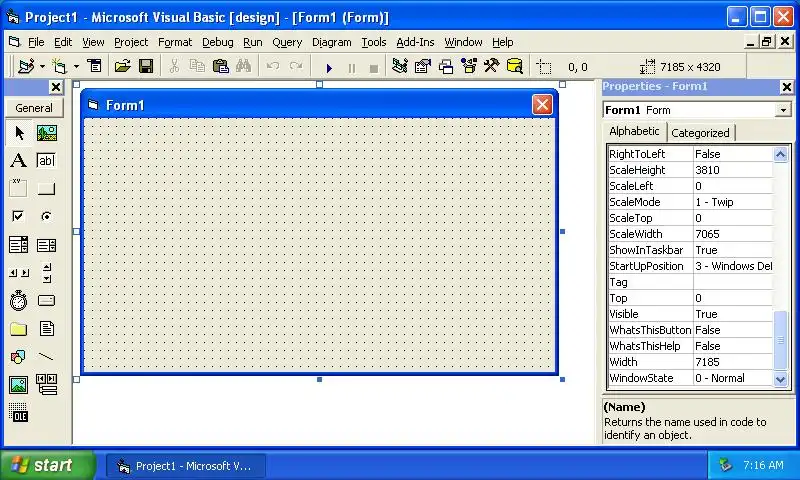This screenshot has height=480, width=800.
Task: Select the HScrollBar control tool
Action: 19,273
